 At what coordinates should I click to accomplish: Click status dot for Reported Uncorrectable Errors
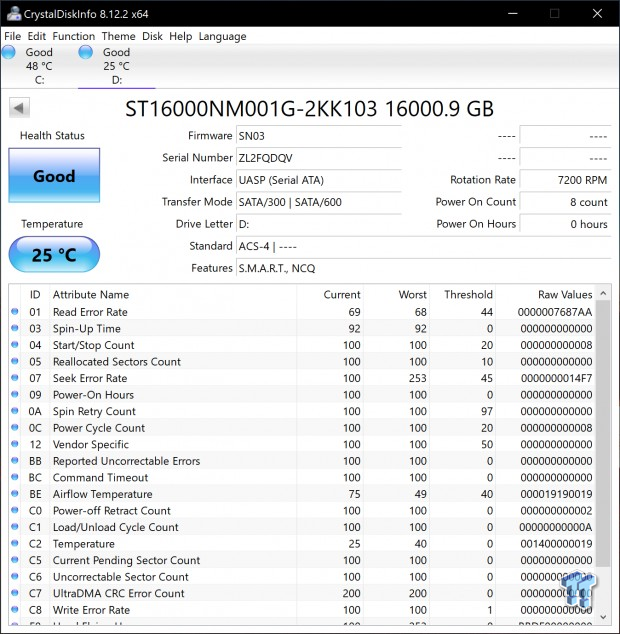[x=15, y=460]
